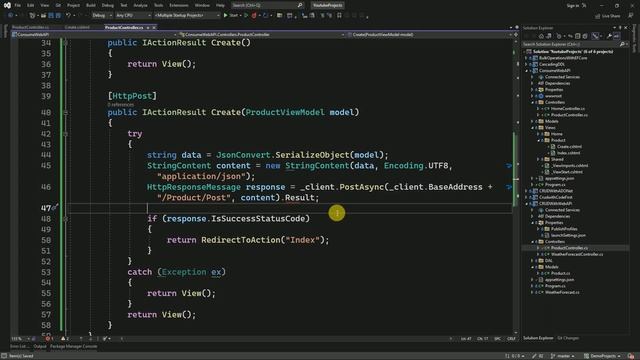This screenshot has height=360, width=640.
Task: Click the CRLF line ending indicator
Action: (511, 339)
